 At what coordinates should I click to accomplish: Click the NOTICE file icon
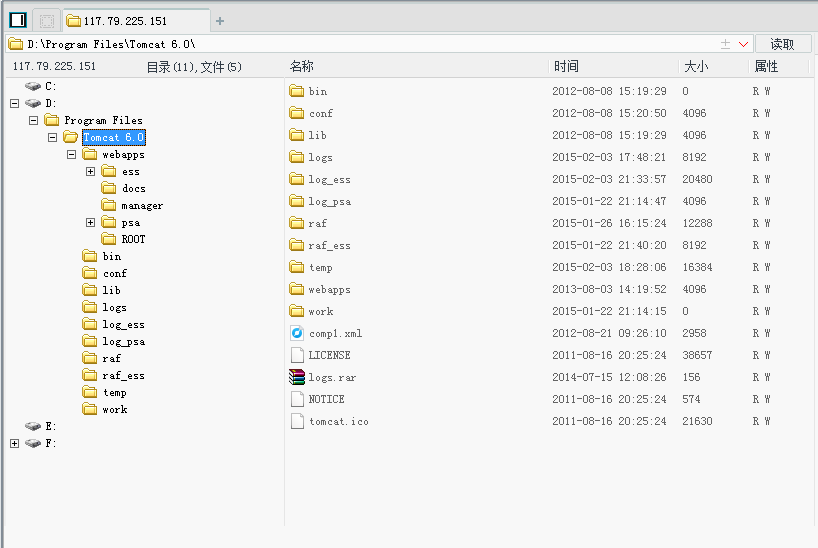297,399
